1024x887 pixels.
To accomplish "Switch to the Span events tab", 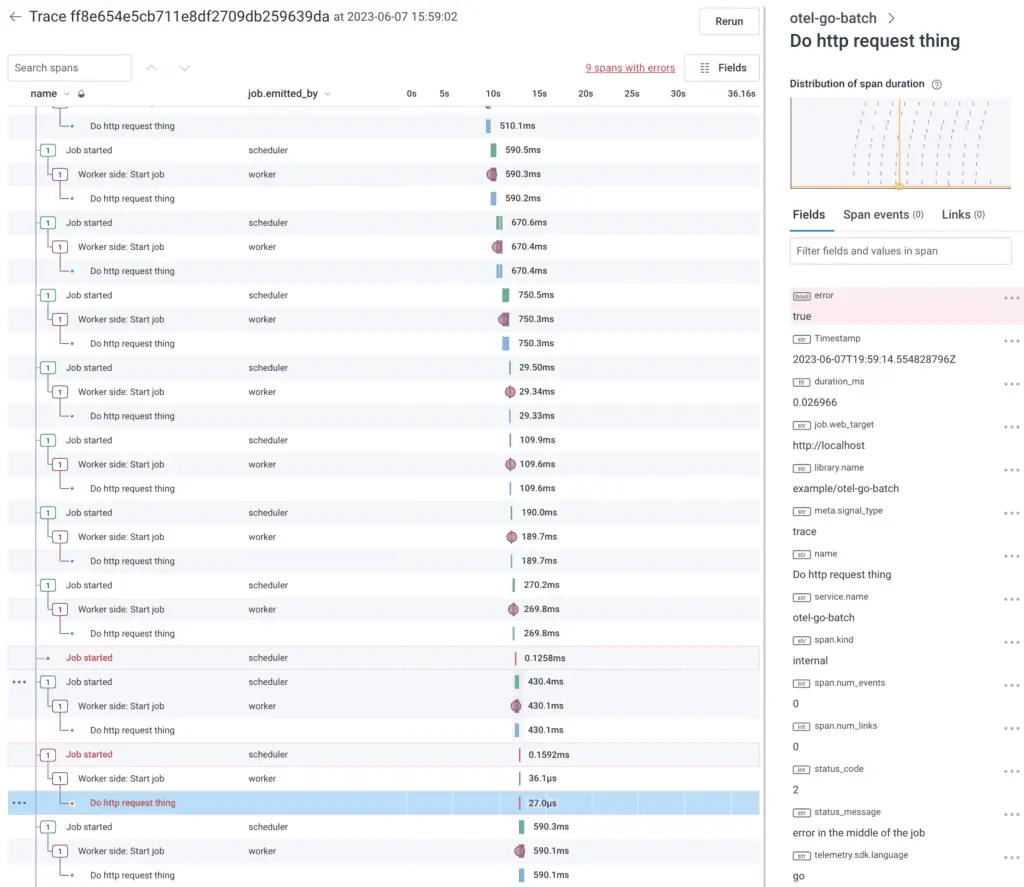I will 882,215.
